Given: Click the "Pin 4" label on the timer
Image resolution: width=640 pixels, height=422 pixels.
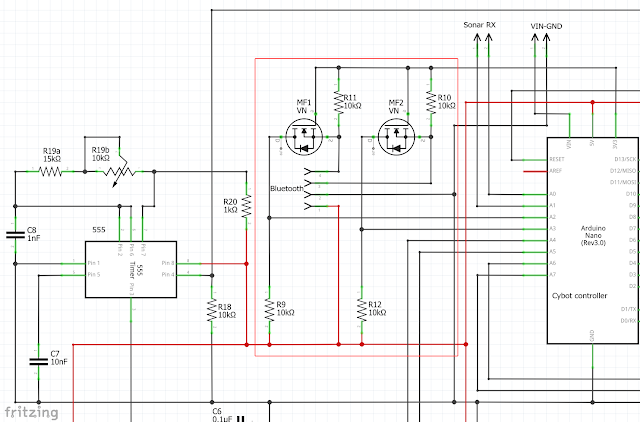Looking at the screenshot, I should coord(168,274).
